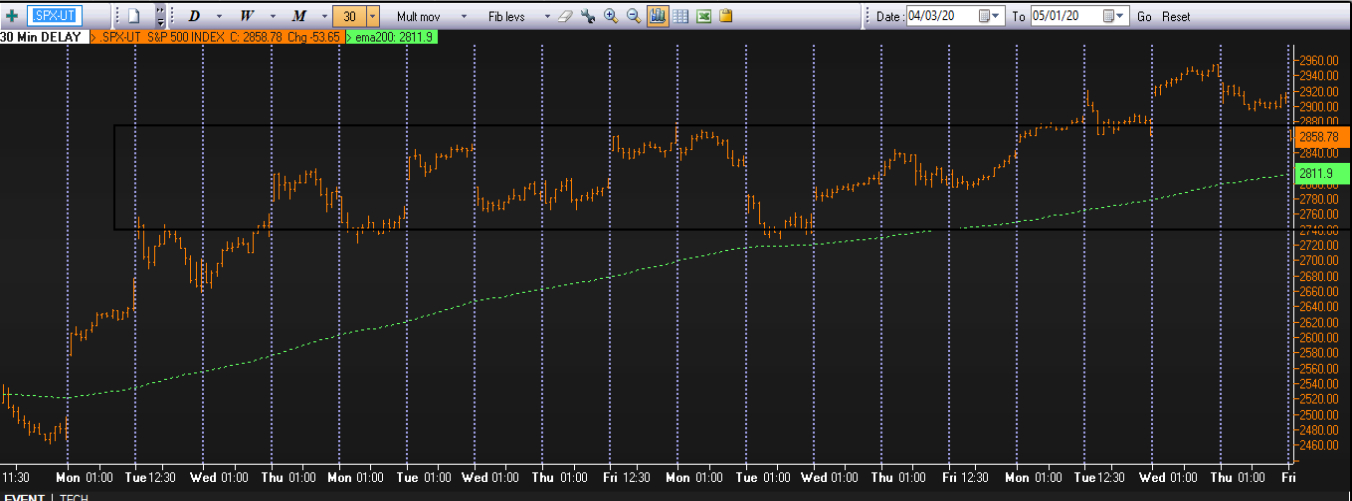
Task: Toggle the highlighted bar chart view button
Action: [x=658, y=16]
